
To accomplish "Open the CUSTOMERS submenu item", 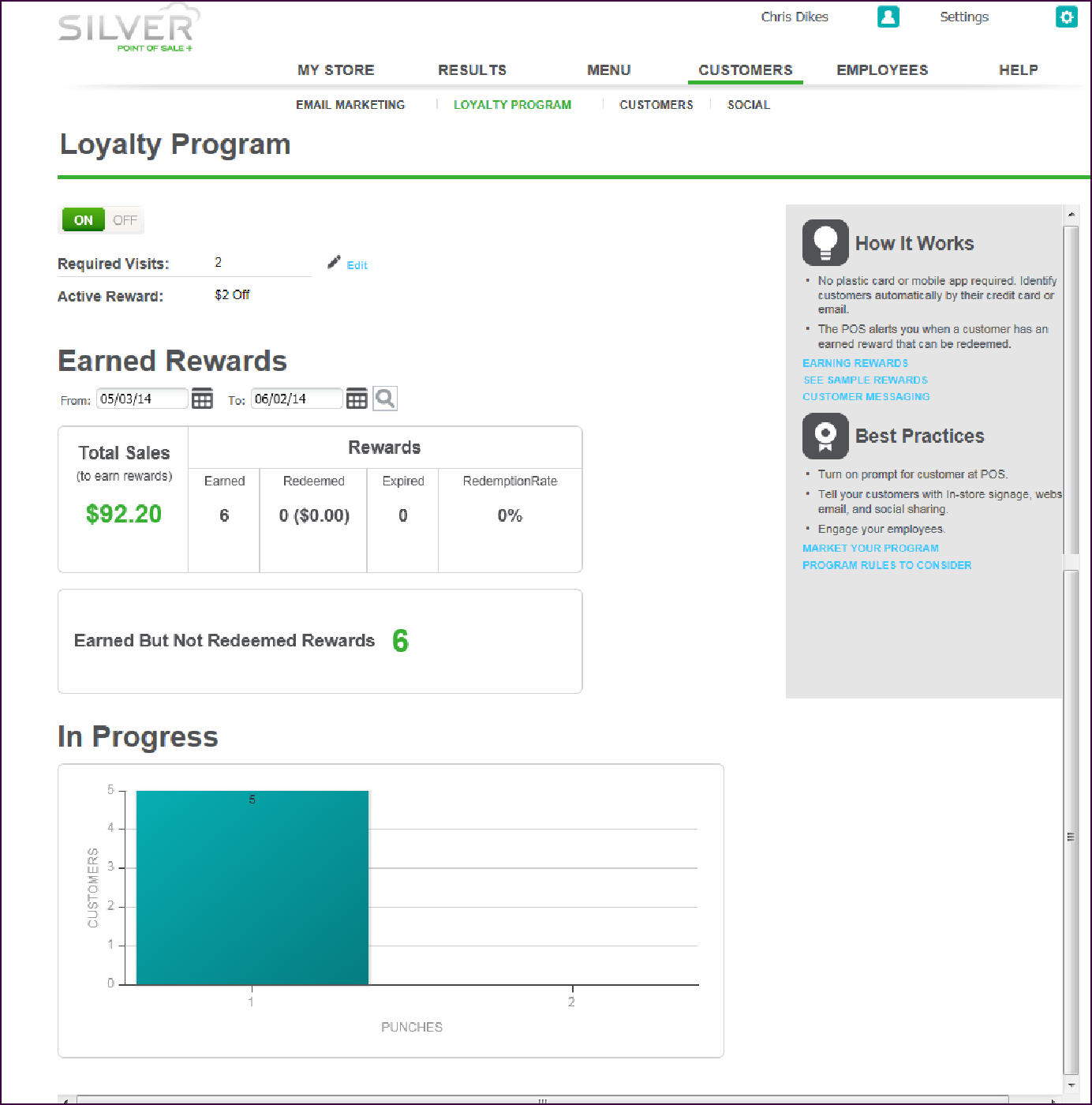I will pos(656,105).
